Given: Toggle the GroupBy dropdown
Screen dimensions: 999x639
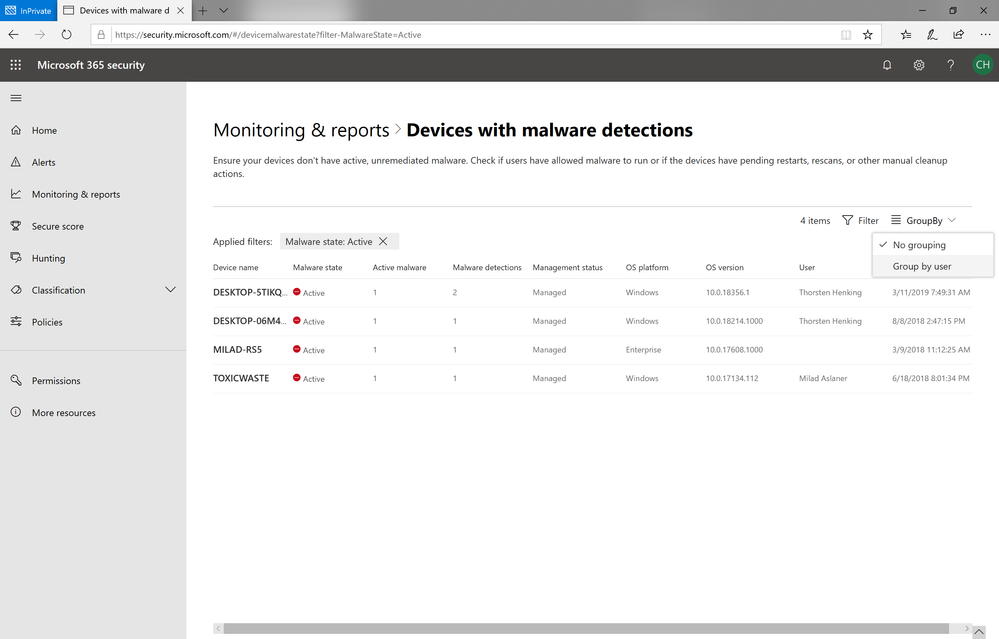Looking at the screenshot, I should click(923, 220).
